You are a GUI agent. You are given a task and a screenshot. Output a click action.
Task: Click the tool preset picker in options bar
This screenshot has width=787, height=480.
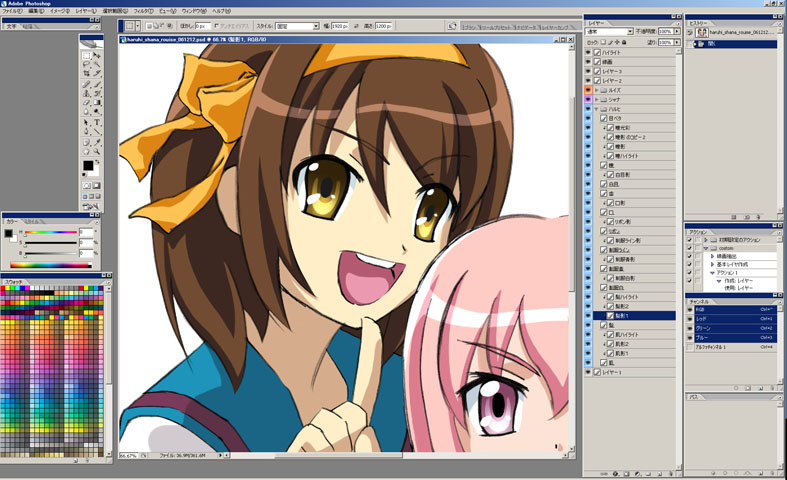tap(133, 26)
